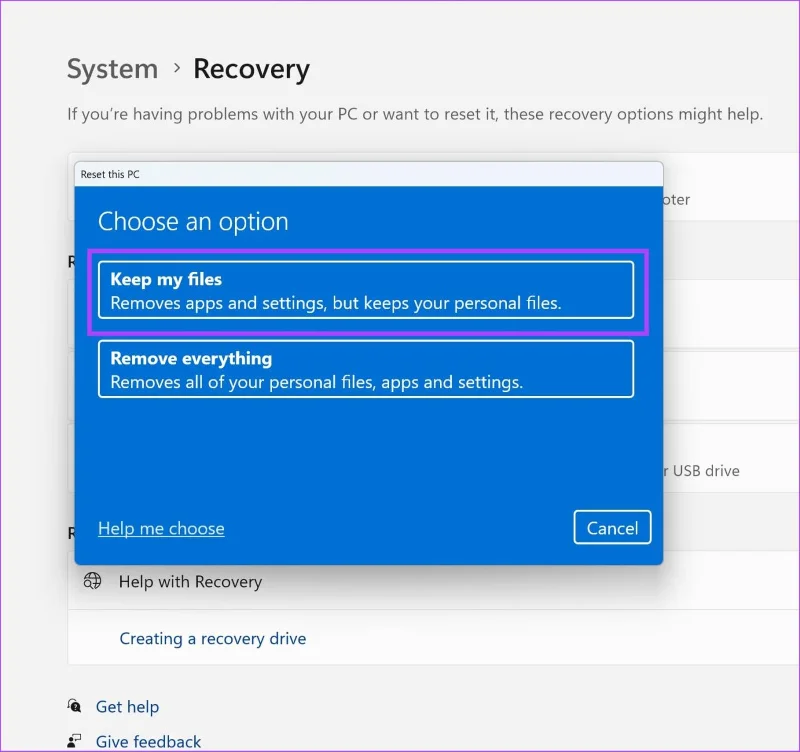Choose the Remove everything option
The height and width of the screenshot is (752, 800).
click(366, 369)
